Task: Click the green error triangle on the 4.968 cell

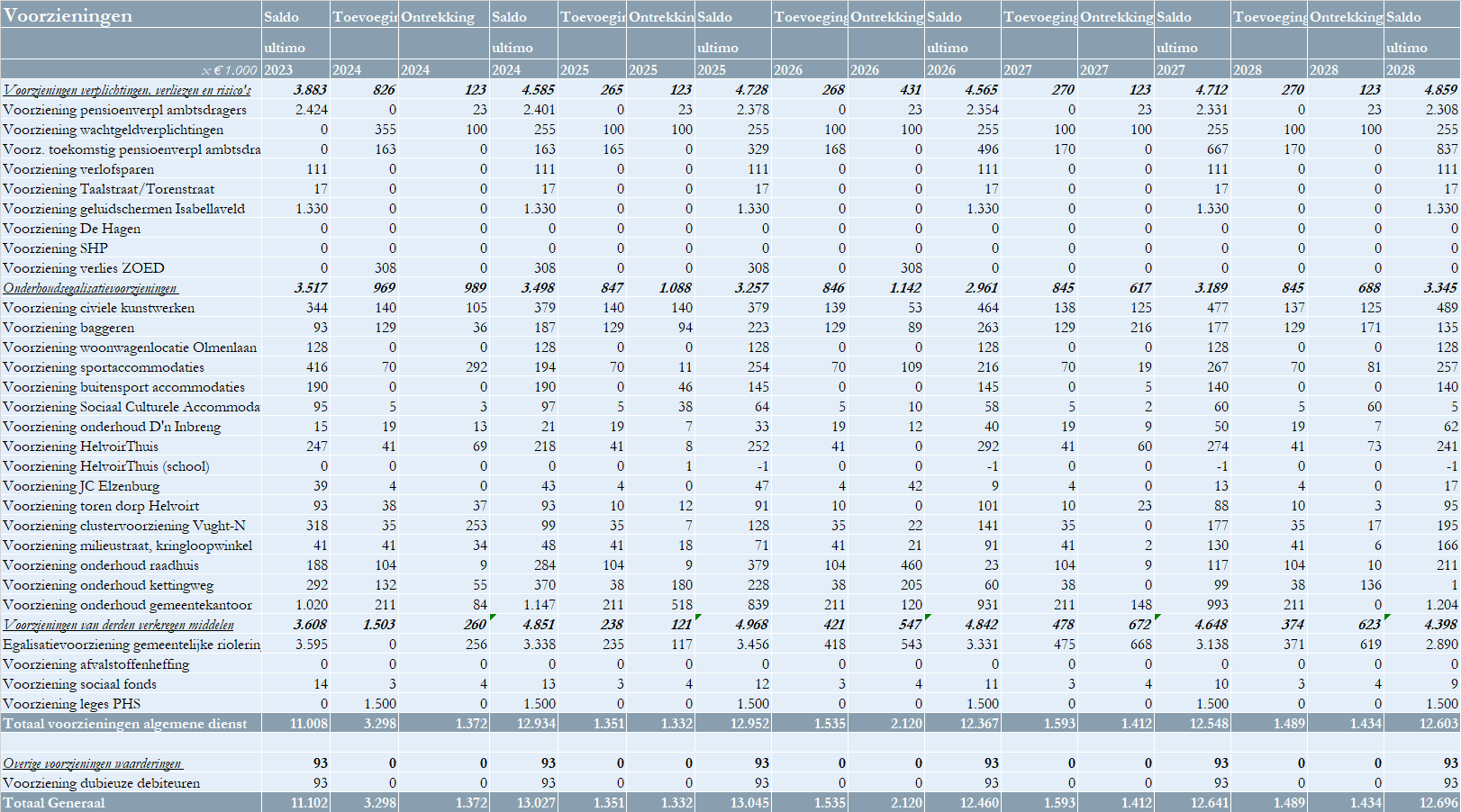Action: 699,618
